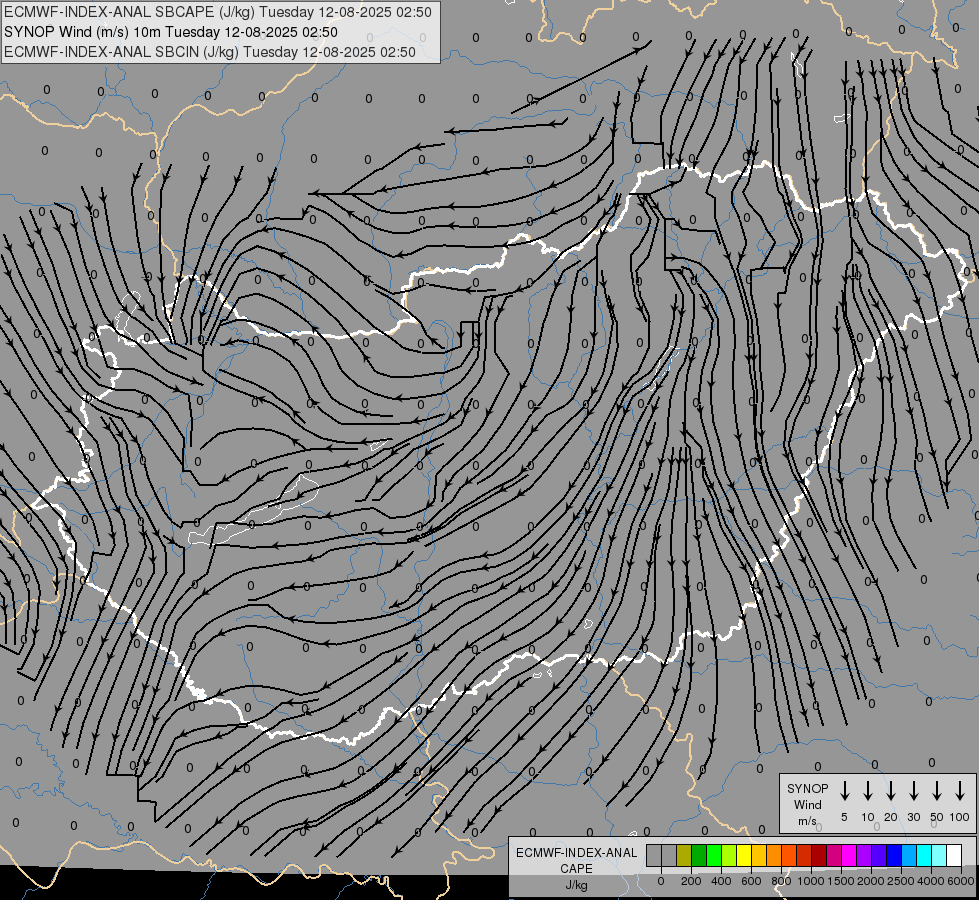Image resolution: width=979 pixels, height=900 pixels.
Task: Click the "SYNOP Wind m/s" legend label
Action: click(x=807, y=804)
